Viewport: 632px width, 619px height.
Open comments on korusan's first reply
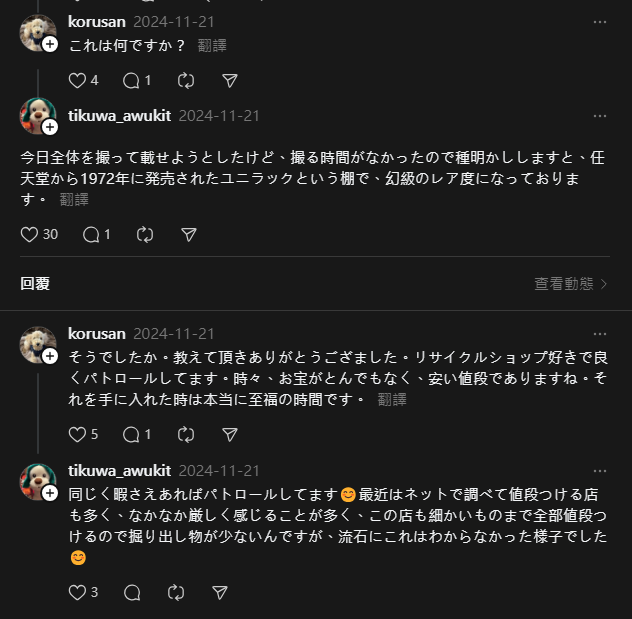coord(131,80)
